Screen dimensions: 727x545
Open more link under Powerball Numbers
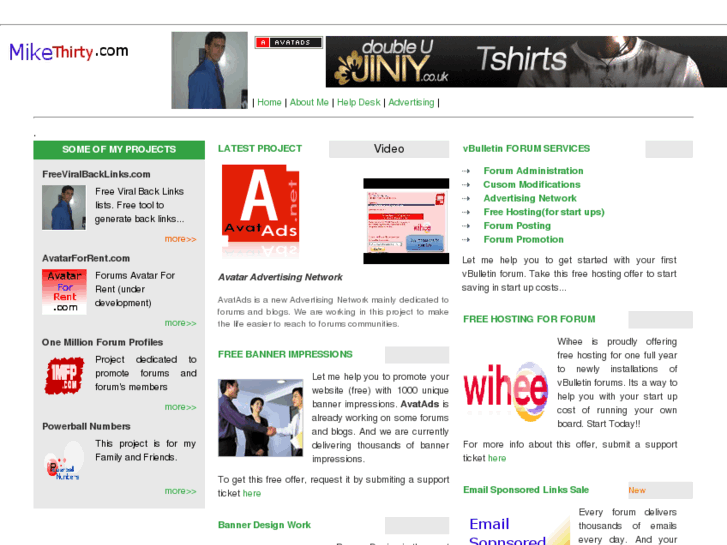[180, 491]
